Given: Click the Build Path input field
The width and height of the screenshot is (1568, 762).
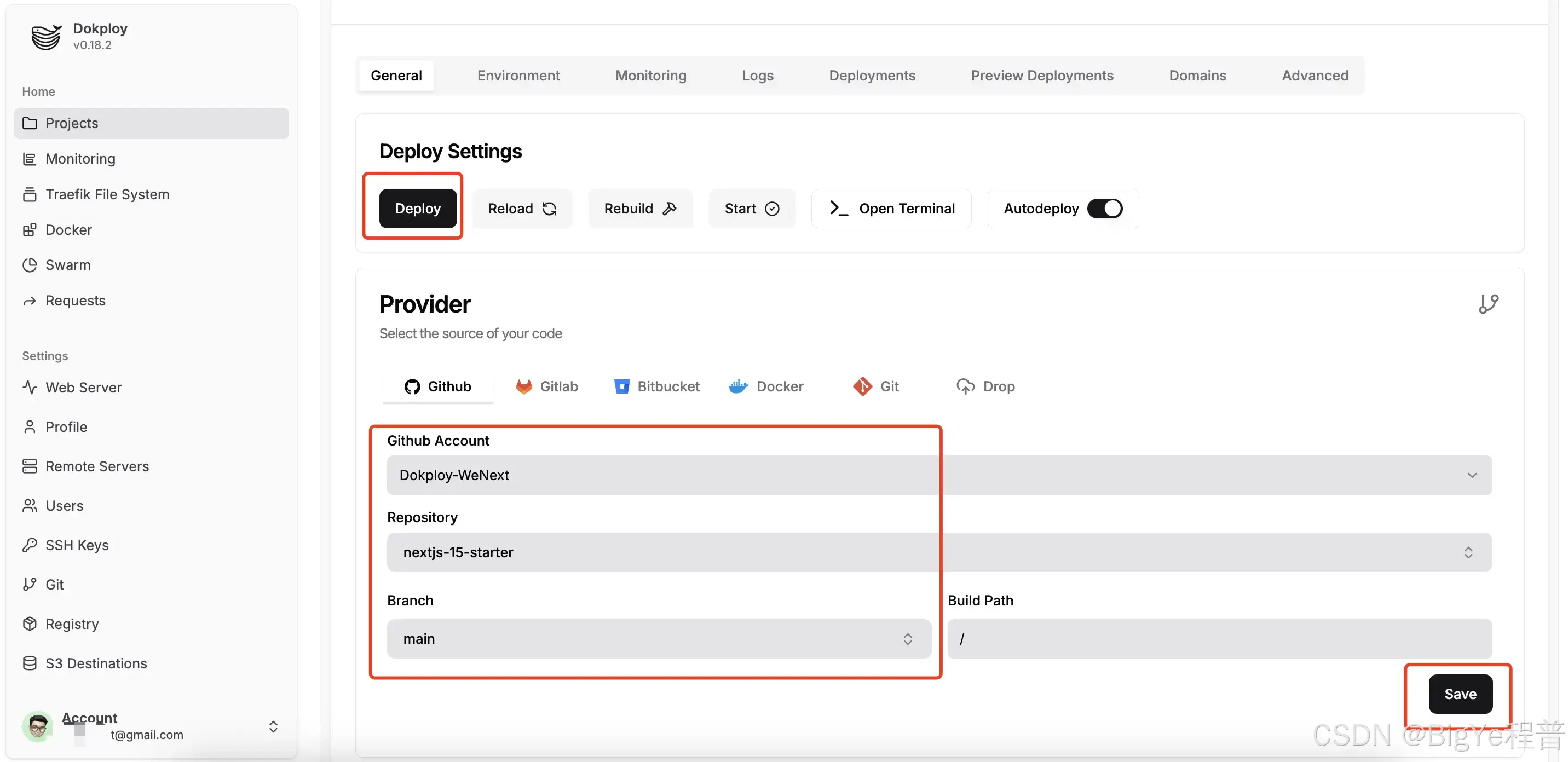Looking at the screenshot, I should click(1219, 639).
